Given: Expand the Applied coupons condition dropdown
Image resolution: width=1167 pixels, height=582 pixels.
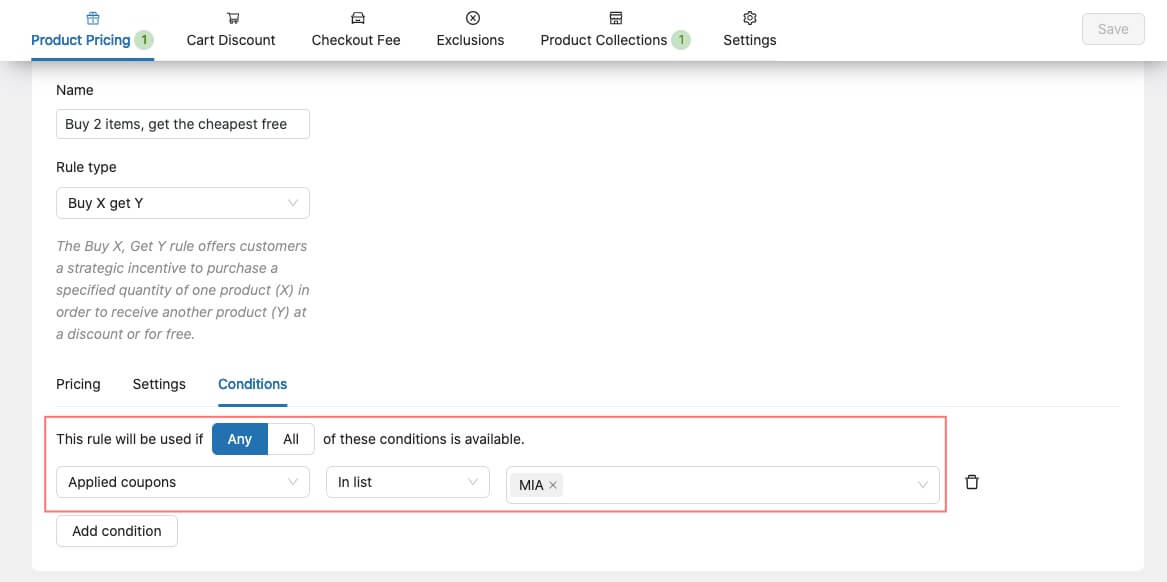Looking at the screenshot, I should pyautogui.click(x=183, y=482).
